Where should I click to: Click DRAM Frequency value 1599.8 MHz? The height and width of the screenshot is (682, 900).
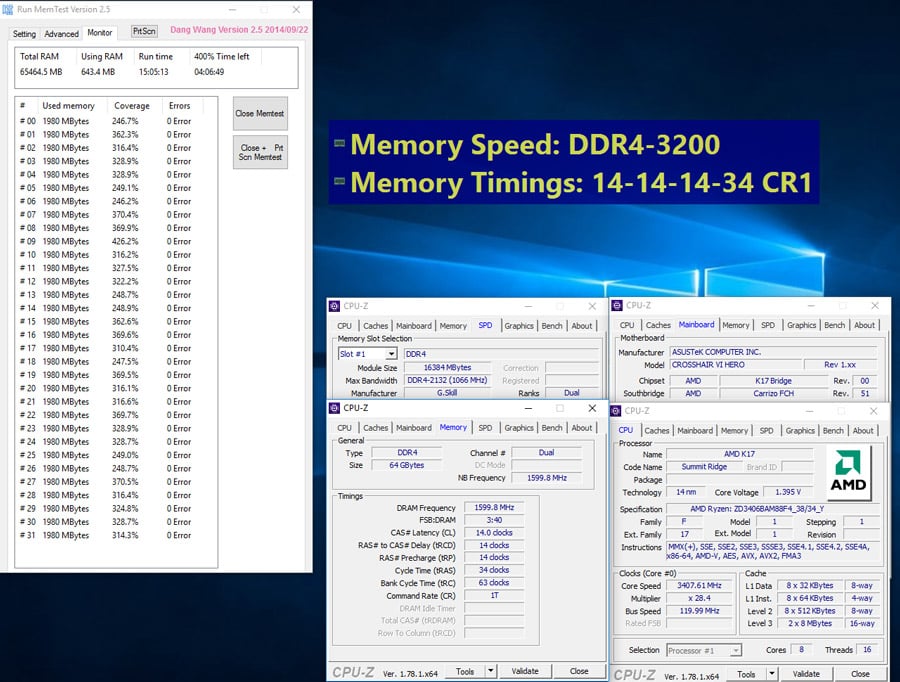click(x=494, y=507)
